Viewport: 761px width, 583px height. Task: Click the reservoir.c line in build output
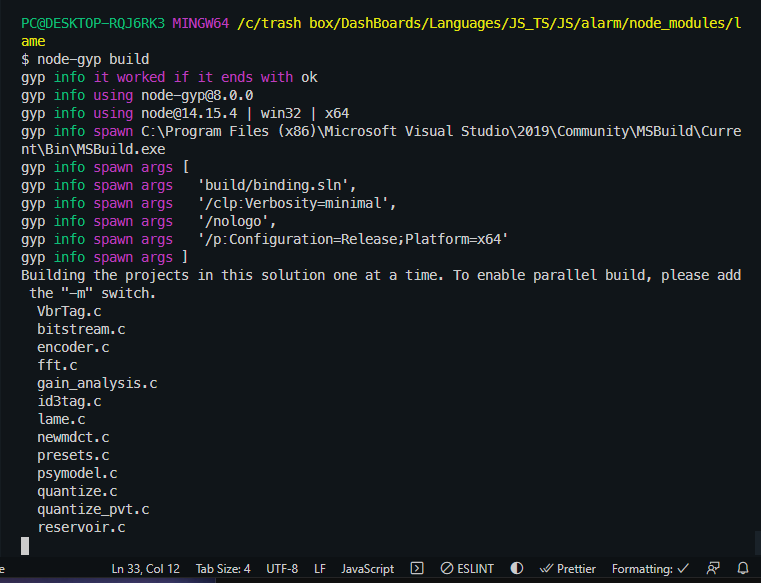click(x=81, y=527)
